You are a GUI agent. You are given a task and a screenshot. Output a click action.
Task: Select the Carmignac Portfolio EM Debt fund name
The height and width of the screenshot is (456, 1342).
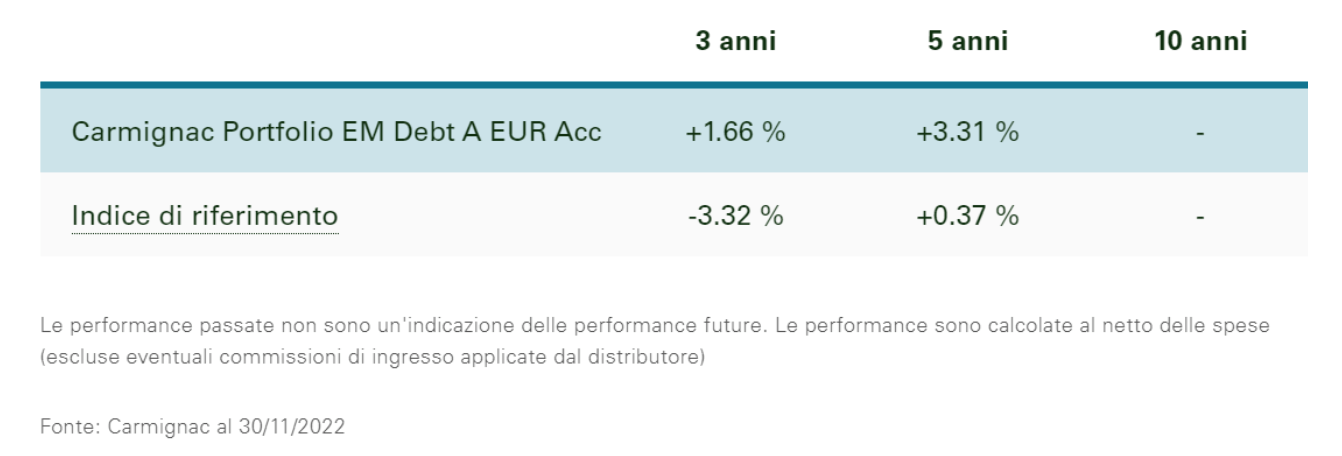pos(336,132)
